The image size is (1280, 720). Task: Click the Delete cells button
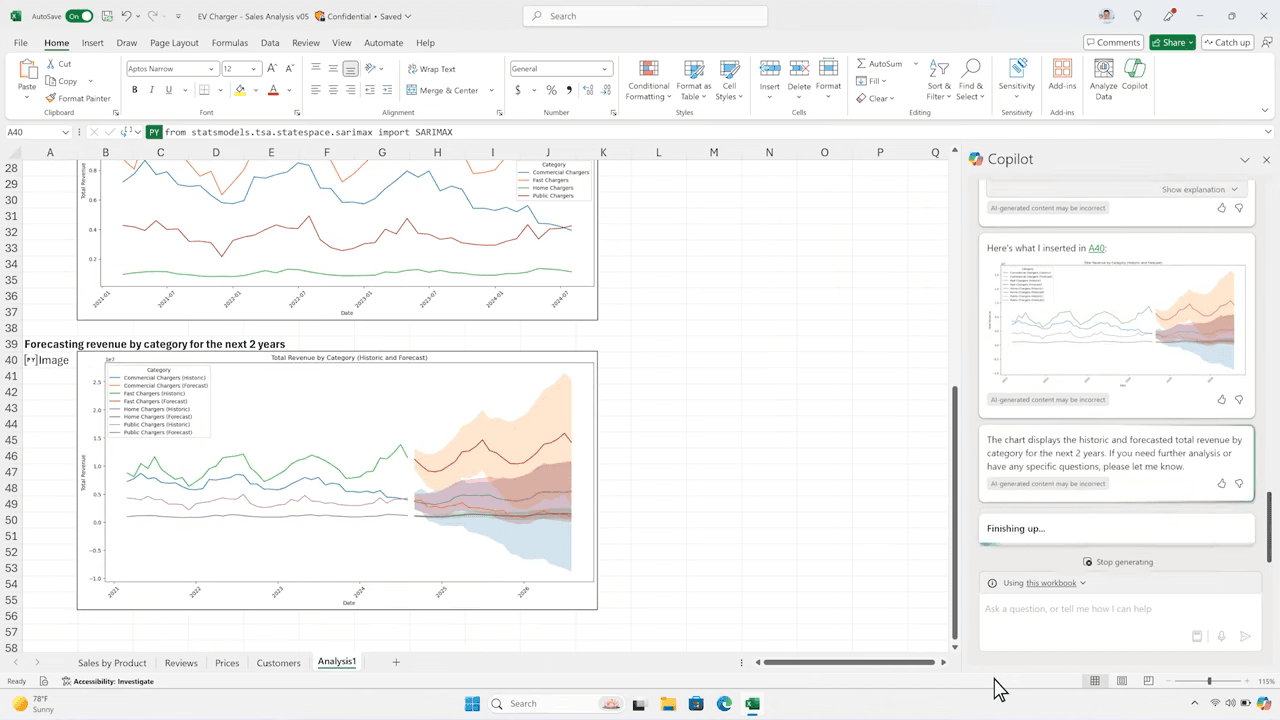click(799, 76)
